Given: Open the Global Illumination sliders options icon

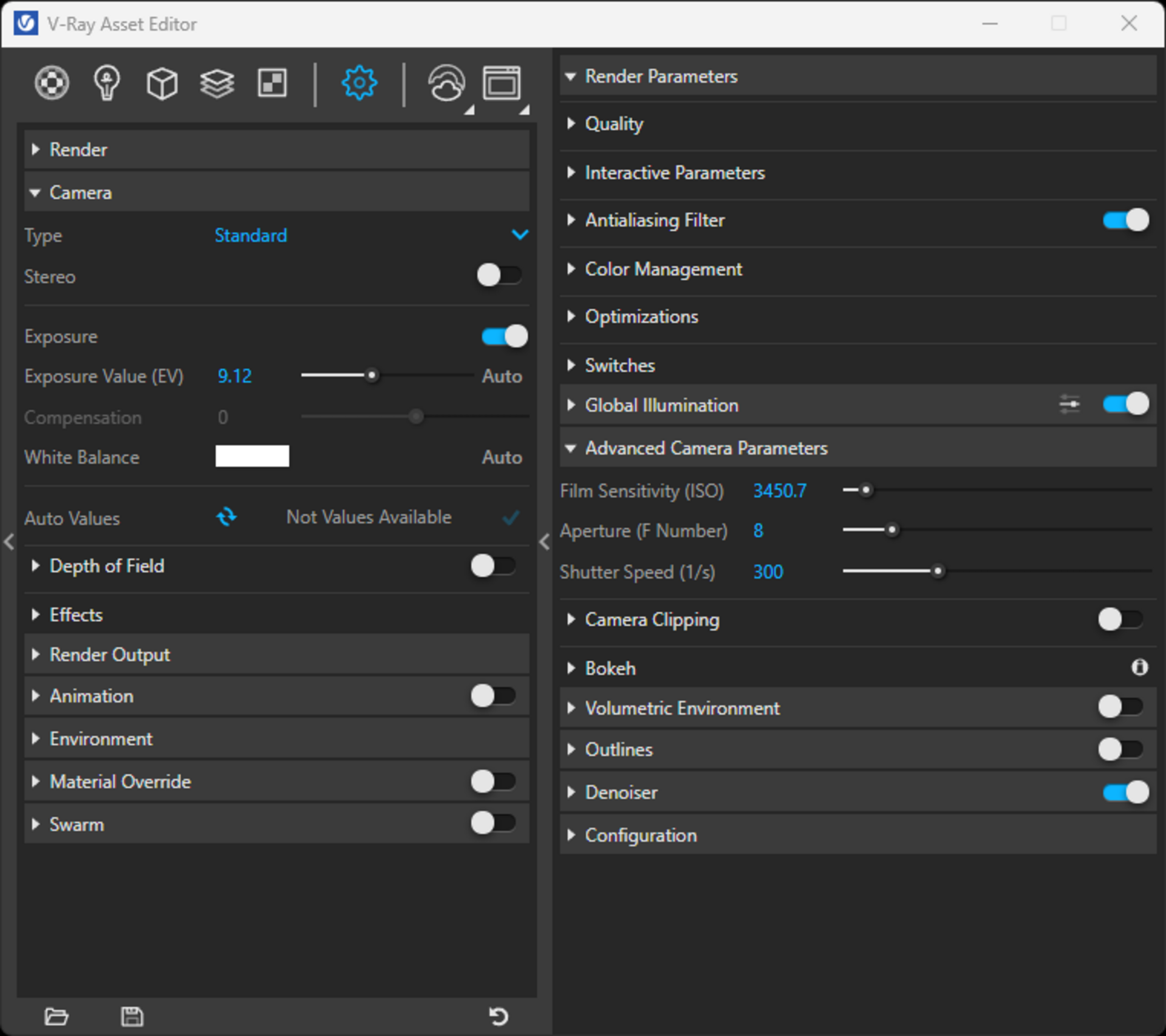Looking at the screenshot, I should point(1069,404).
